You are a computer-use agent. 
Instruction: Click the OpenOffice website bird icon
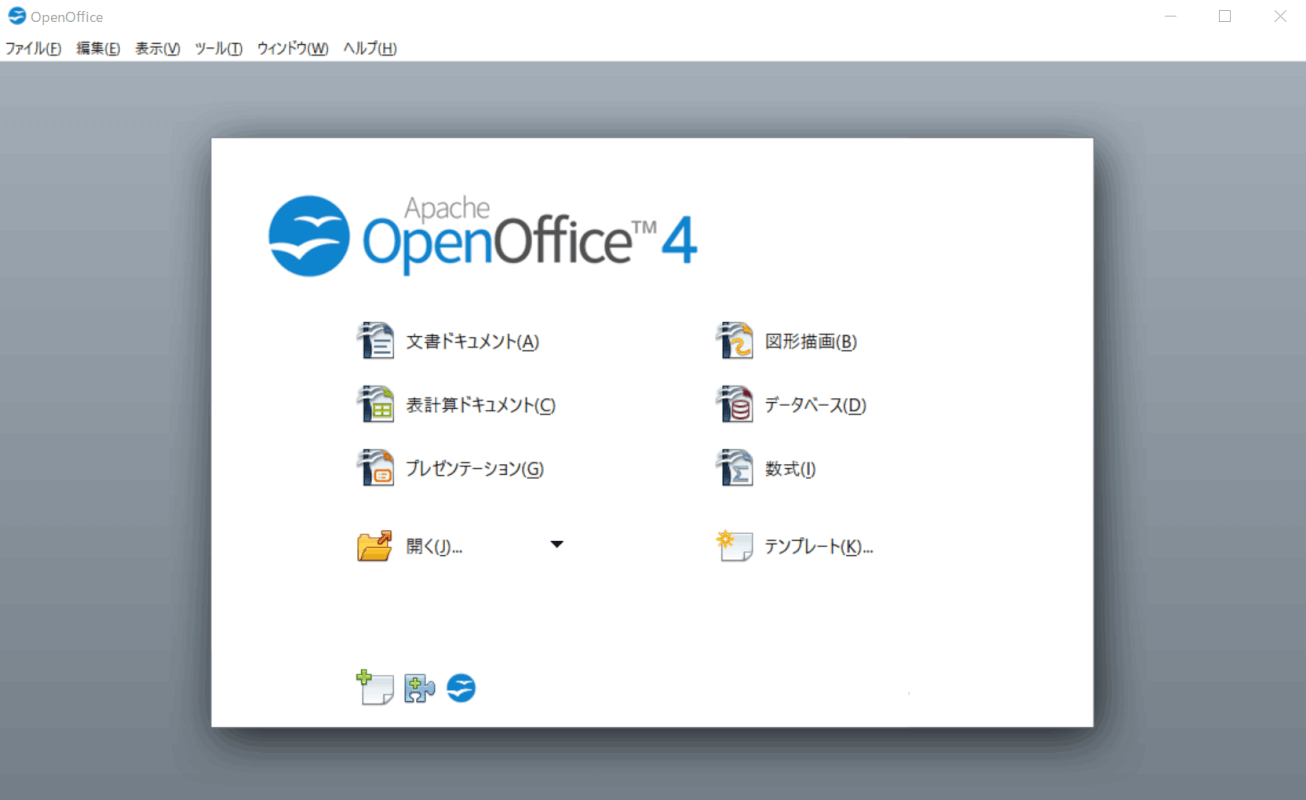[x=461, y=688]
